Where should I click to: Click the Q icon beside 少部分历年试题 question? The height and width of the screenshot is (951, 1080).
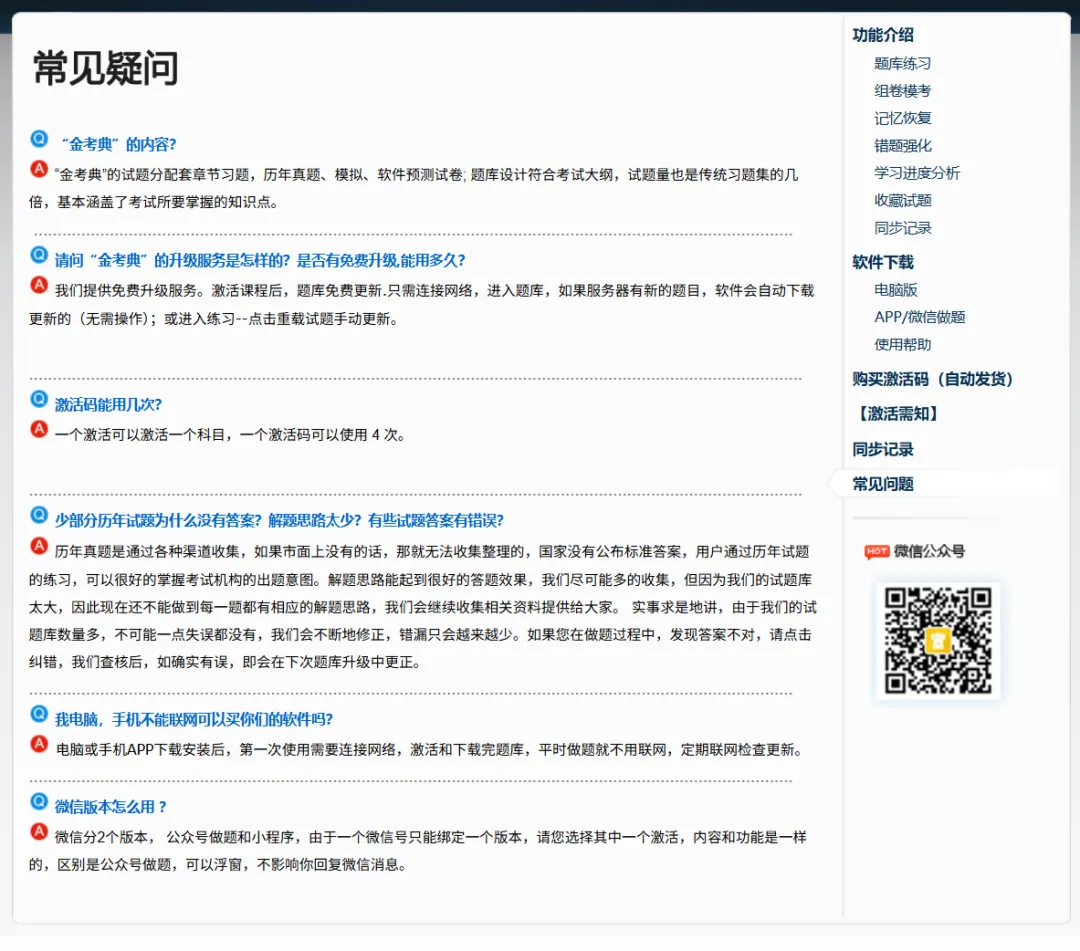(39, 514)
